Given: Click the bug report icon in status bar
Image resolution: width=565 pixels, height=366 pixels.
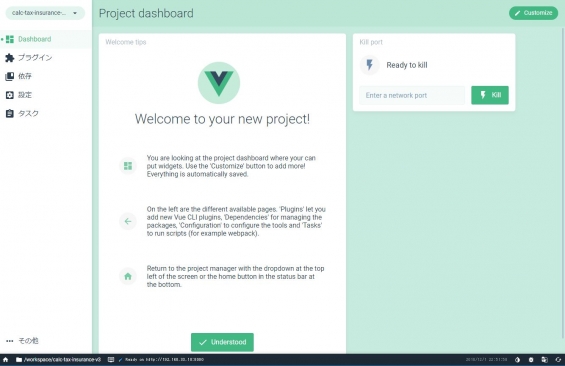Looking at the screenshot, I should click(x=531, y=360).
